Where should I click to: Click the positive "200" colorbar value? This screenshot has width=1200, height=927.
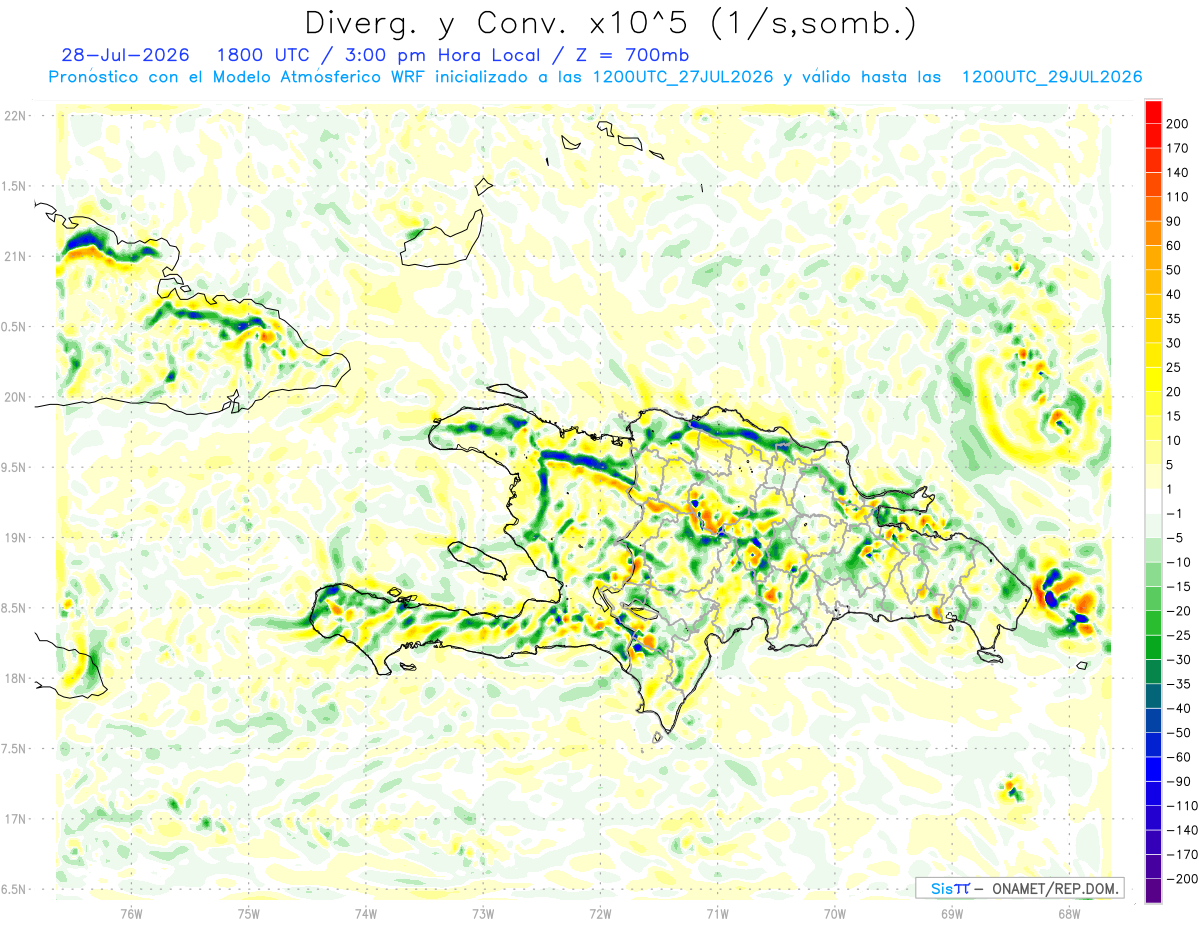pos(1177,123)
